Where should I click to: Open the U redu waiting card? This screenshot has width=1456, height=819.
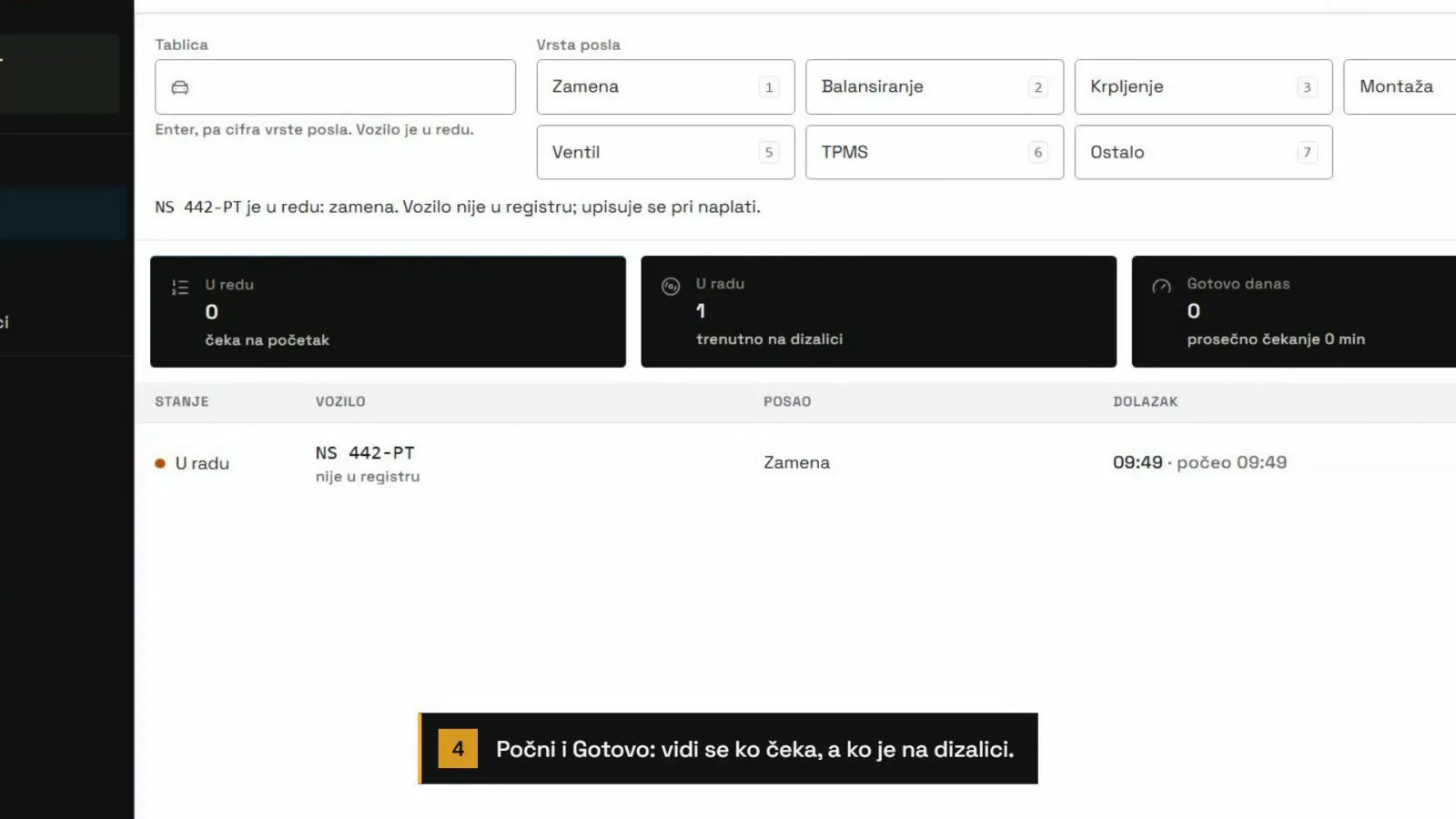coord(388,311)
